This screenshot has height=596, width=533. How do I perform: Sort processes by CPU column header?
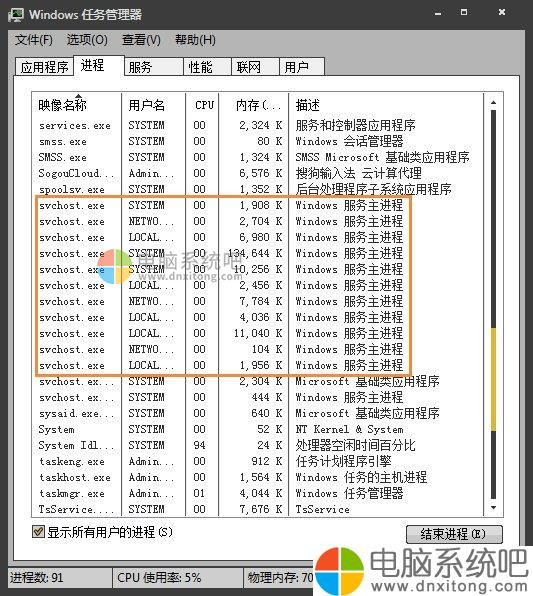coord(202,105)
